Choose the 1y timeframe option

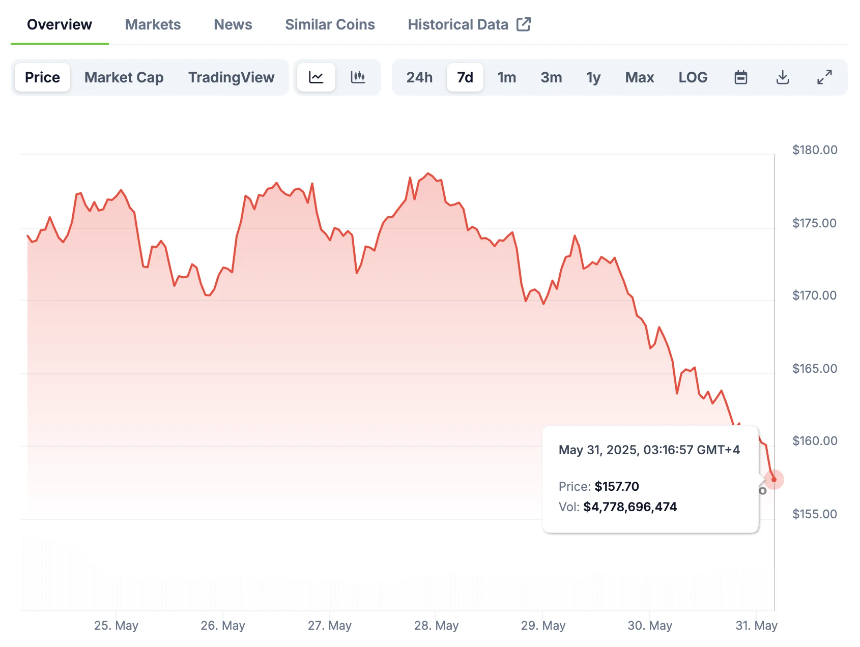tap(593, 77)
